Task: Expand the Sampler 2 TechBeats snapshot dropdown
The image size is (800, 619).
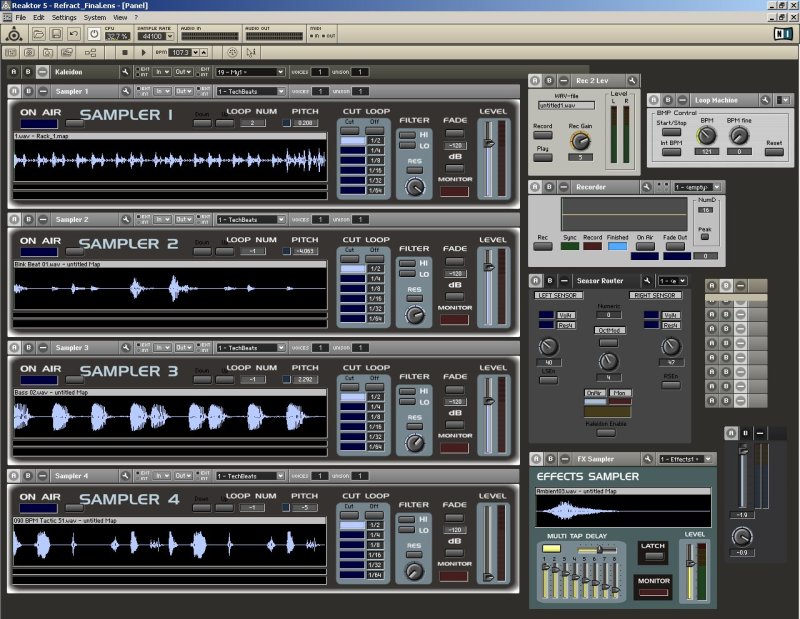Action: 281,219
